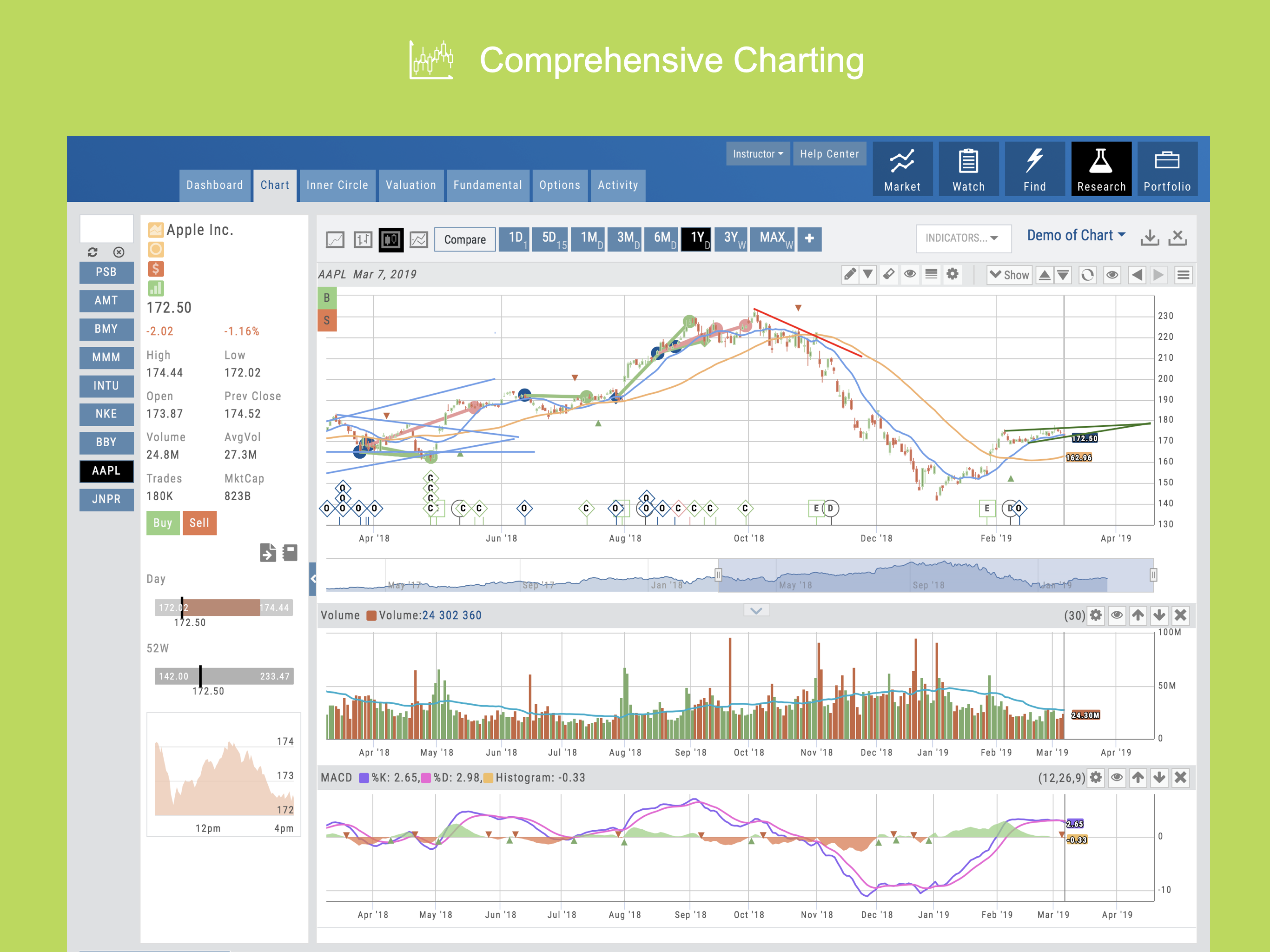Toggle visibility of the MACD indicator
The image size is (1270, 952).
coord(1117,777)
